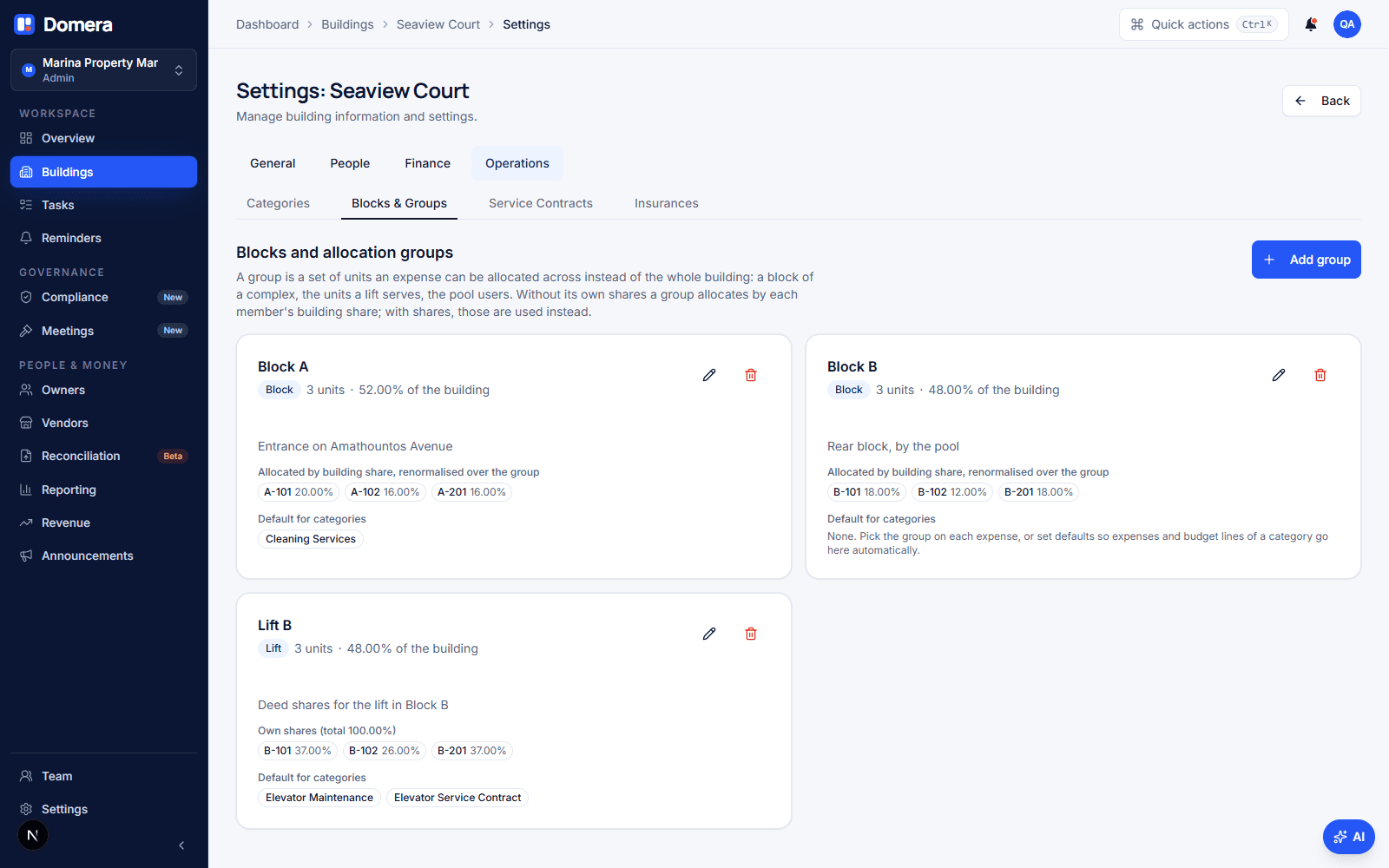The width and height of the screenshot is (1389, 868).
Task: Collapse the sidebar with the chevron
Action: point(181,845)
